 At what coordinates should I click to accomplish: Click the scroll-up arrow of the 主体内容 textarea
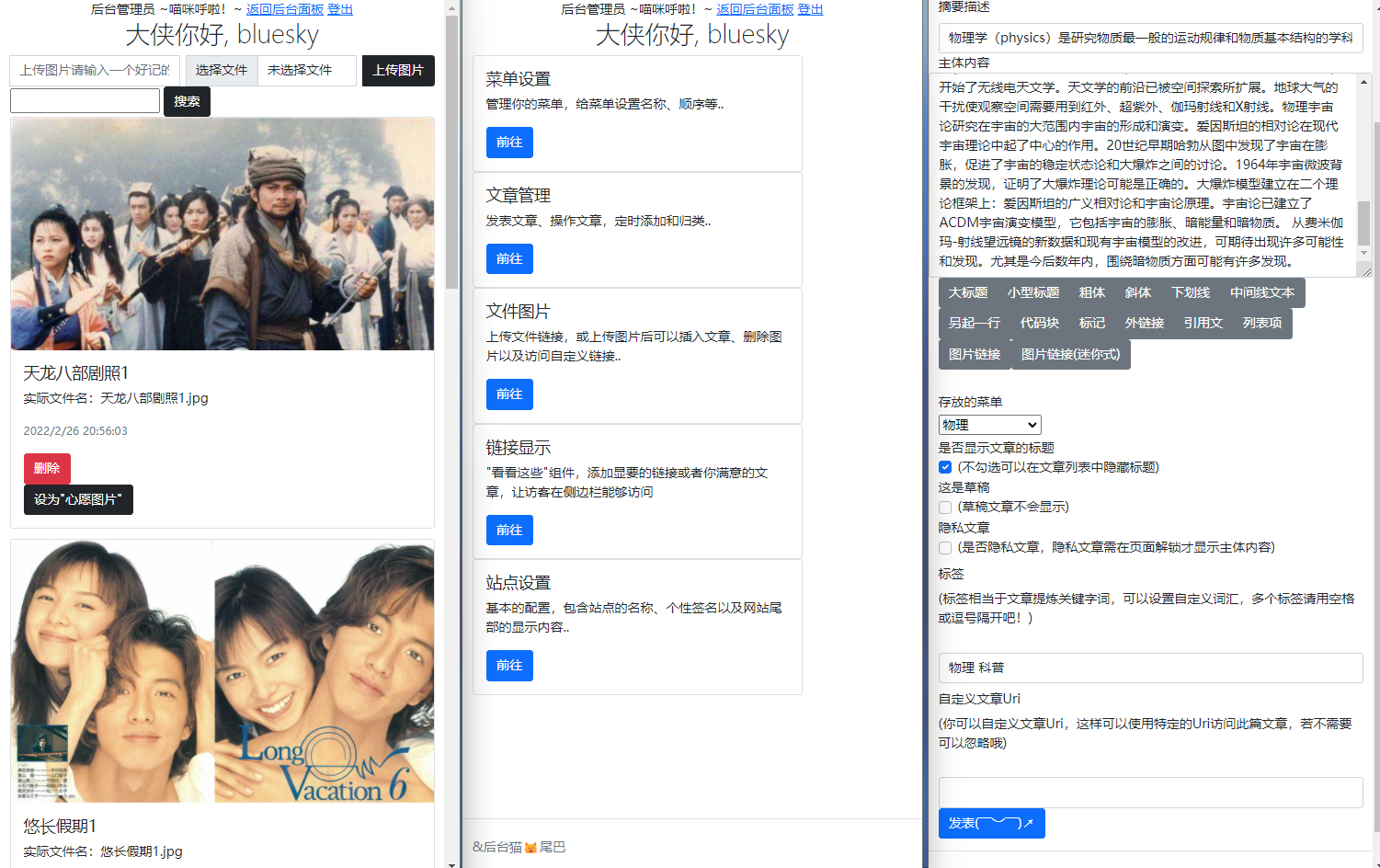1363,82
